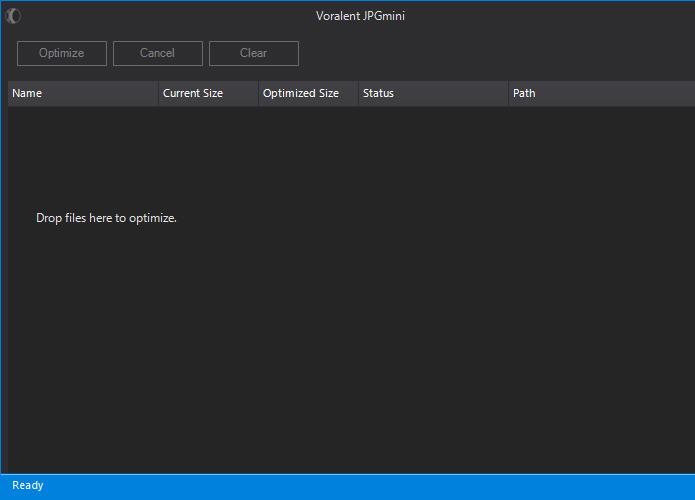Select the Optimized Size column header
695x500 pixels.
(x=300, y=93)
